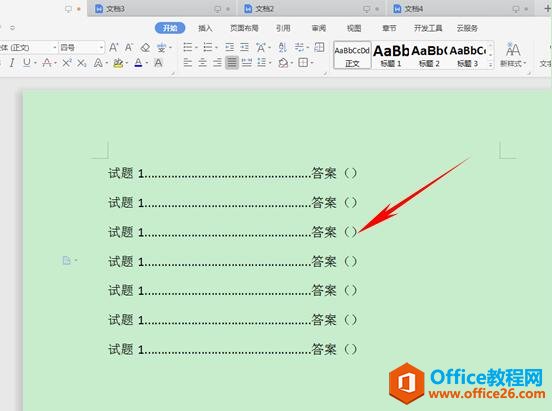The height and width of the screenshot is (411, 552).
Task: Switch to the 视图 tab
Action: tap(354, 28)
